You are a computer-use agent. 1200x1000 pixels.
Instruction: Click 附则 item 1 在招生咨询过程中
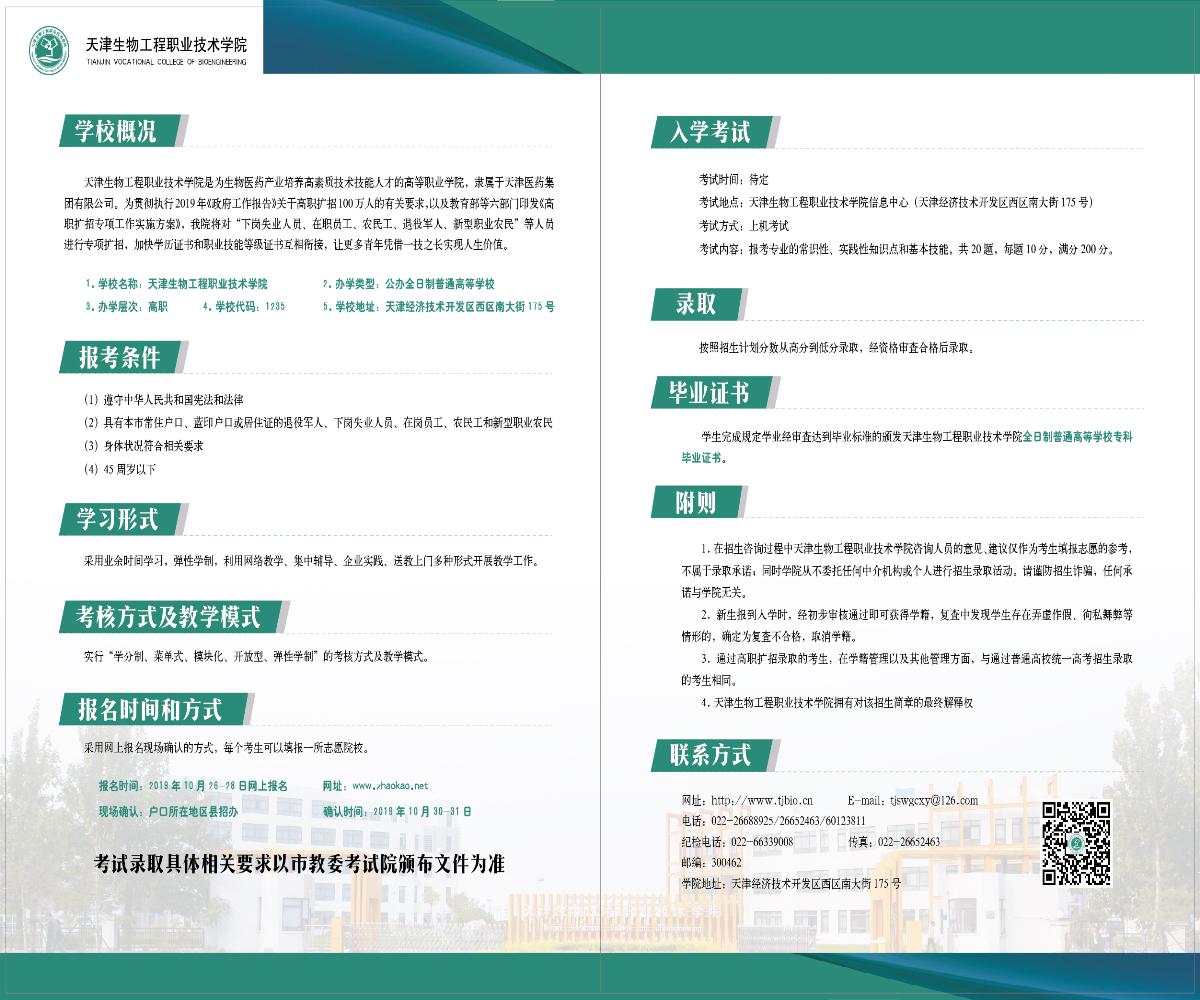click(906, 571)
